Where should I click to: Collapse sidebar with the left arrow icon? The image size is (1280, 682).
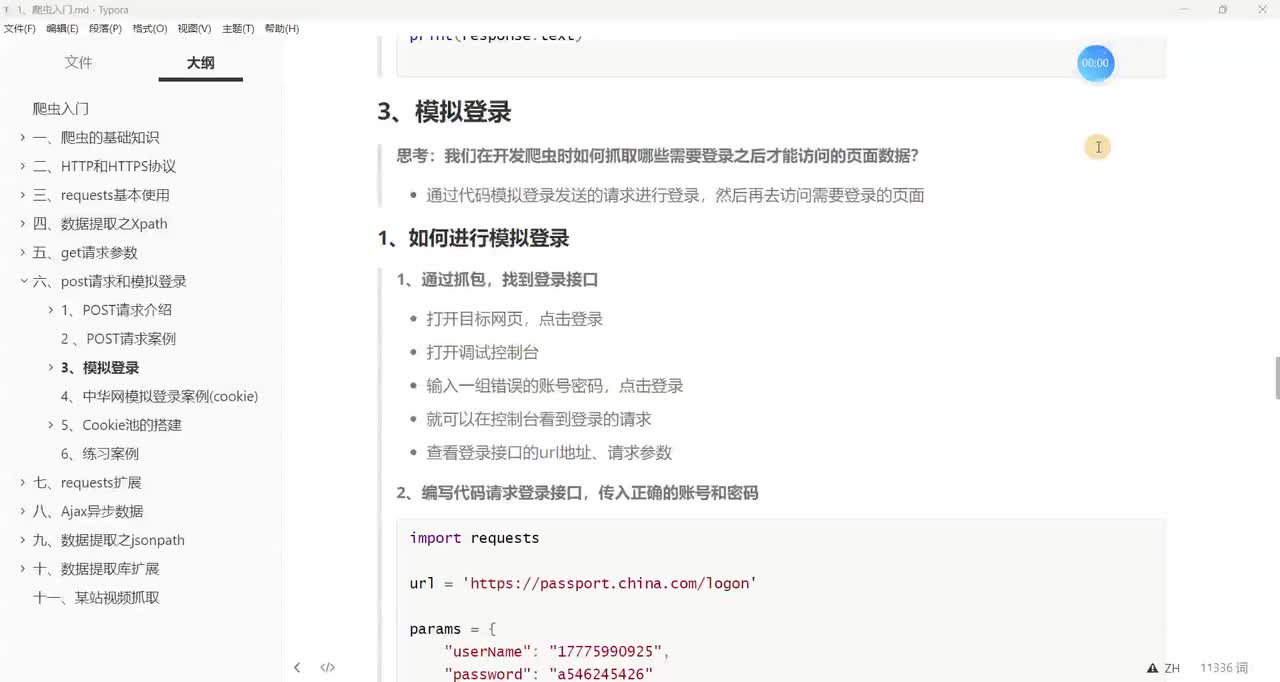(297, 667)
